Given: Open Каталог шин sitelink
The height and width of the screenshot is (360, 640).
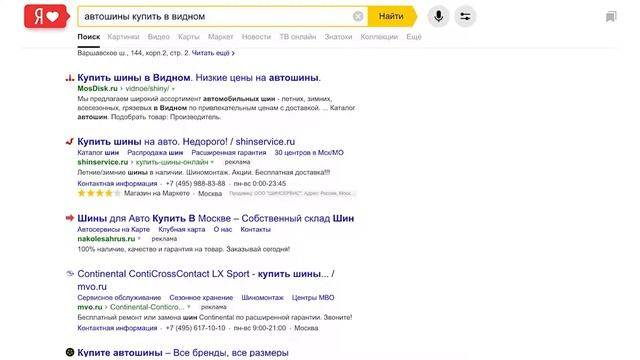Looking at the screenshot, I should click(98, 153).
